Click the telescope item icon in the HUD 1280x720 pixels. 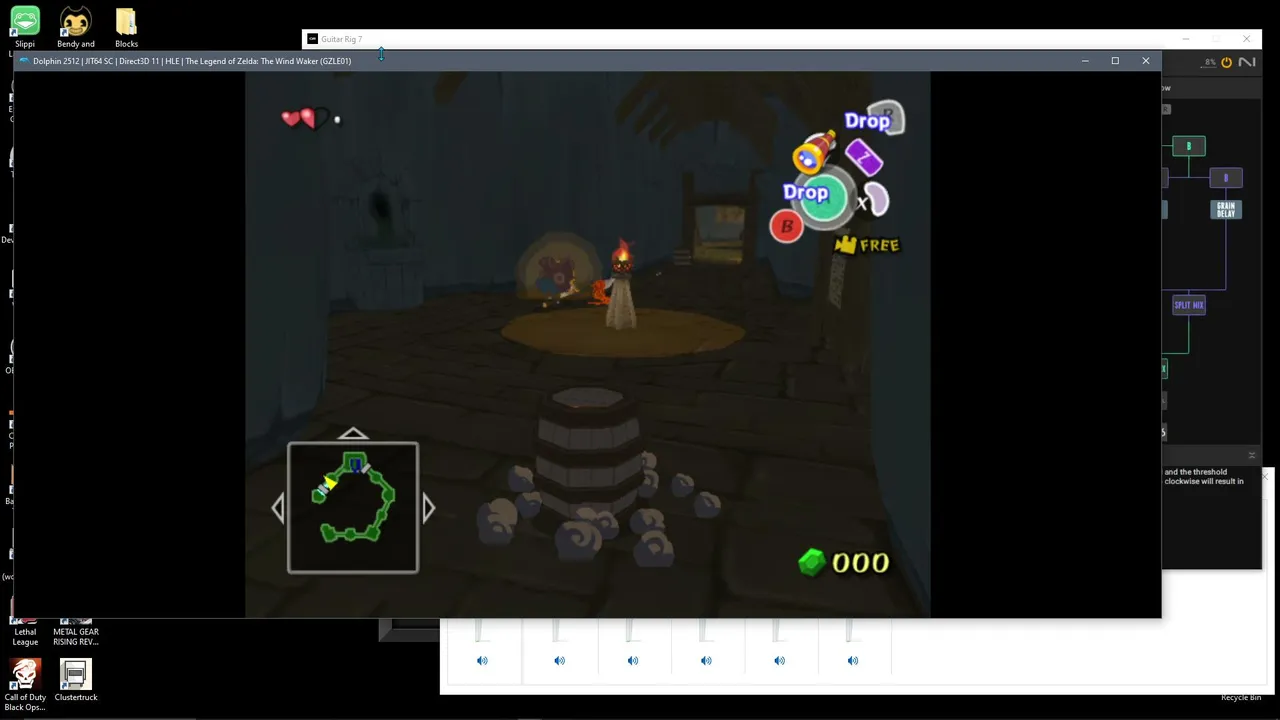click(x=813, y=152)
